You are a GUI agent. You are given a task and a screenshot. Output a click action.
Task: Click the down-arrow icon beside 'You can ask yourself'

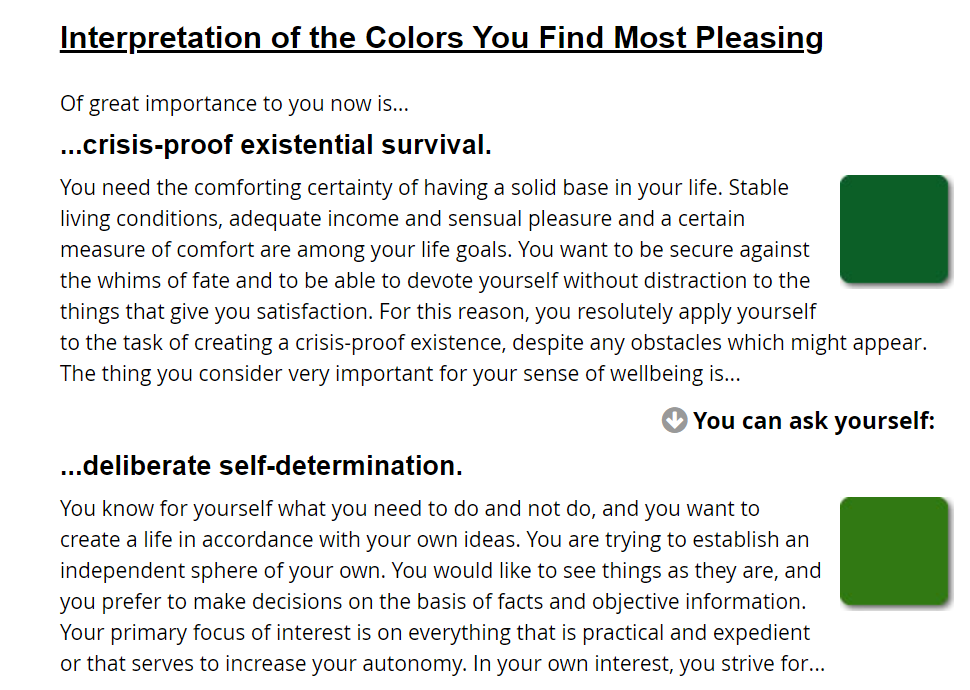(674, 420)
